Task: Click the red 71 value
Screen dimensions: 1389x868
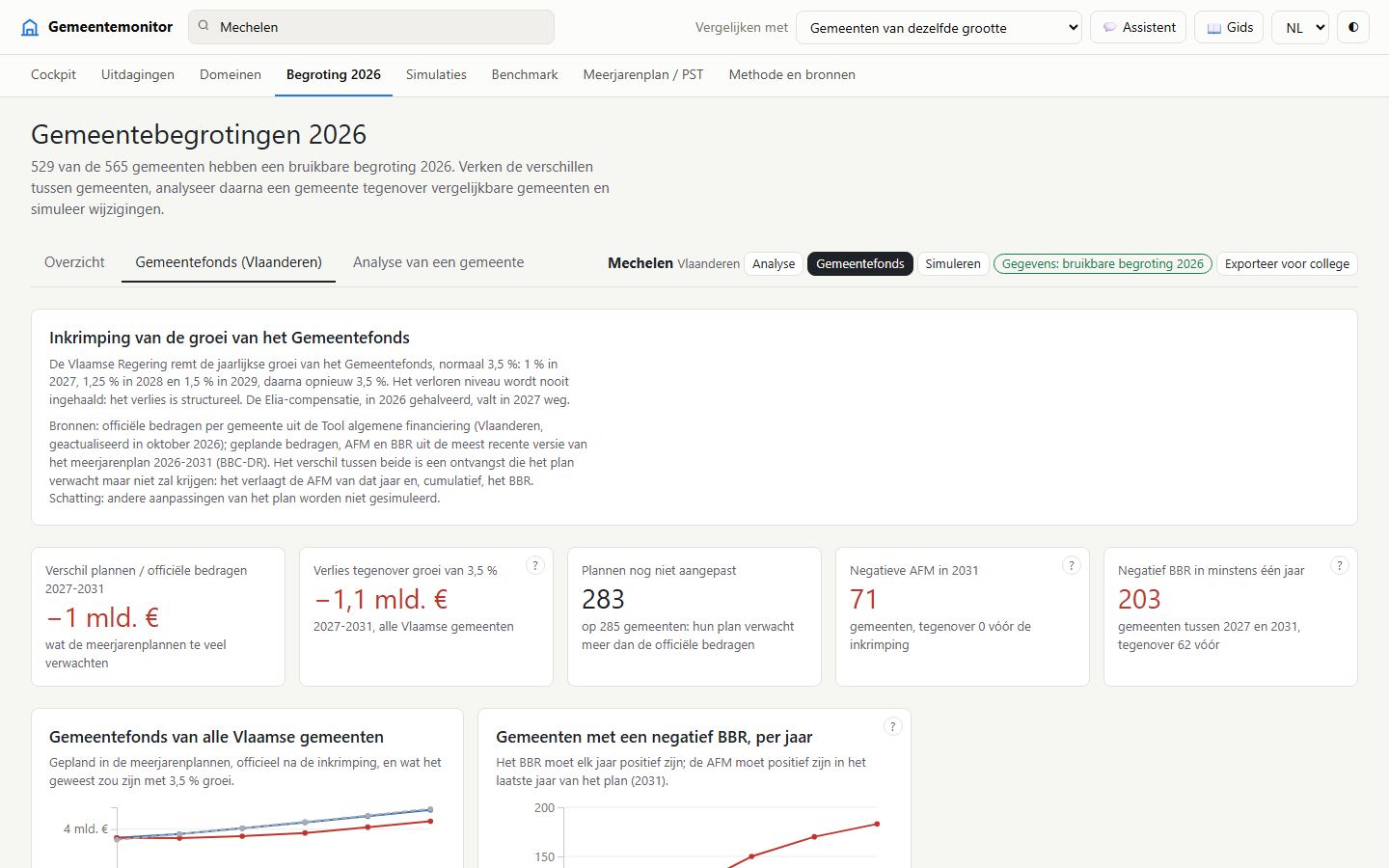Action: tap(863, 599)
